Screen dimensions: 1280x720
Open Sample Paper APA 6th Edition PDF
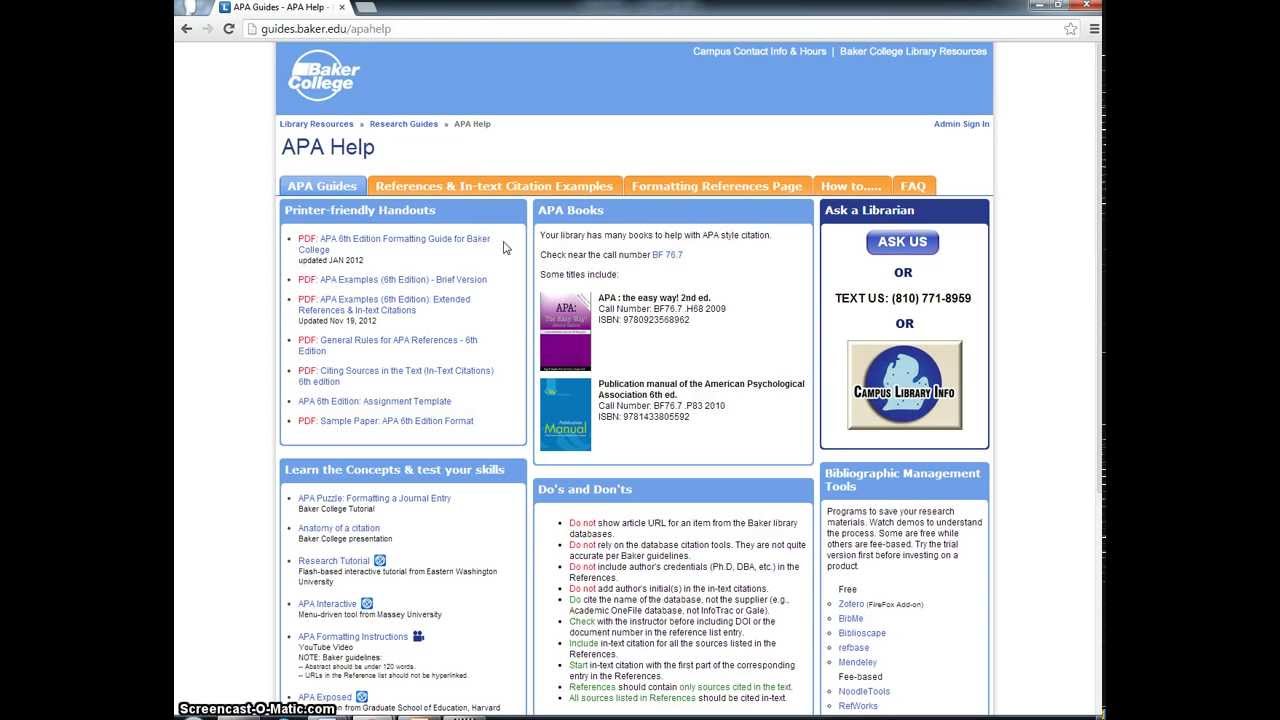(x=386, y=421)
